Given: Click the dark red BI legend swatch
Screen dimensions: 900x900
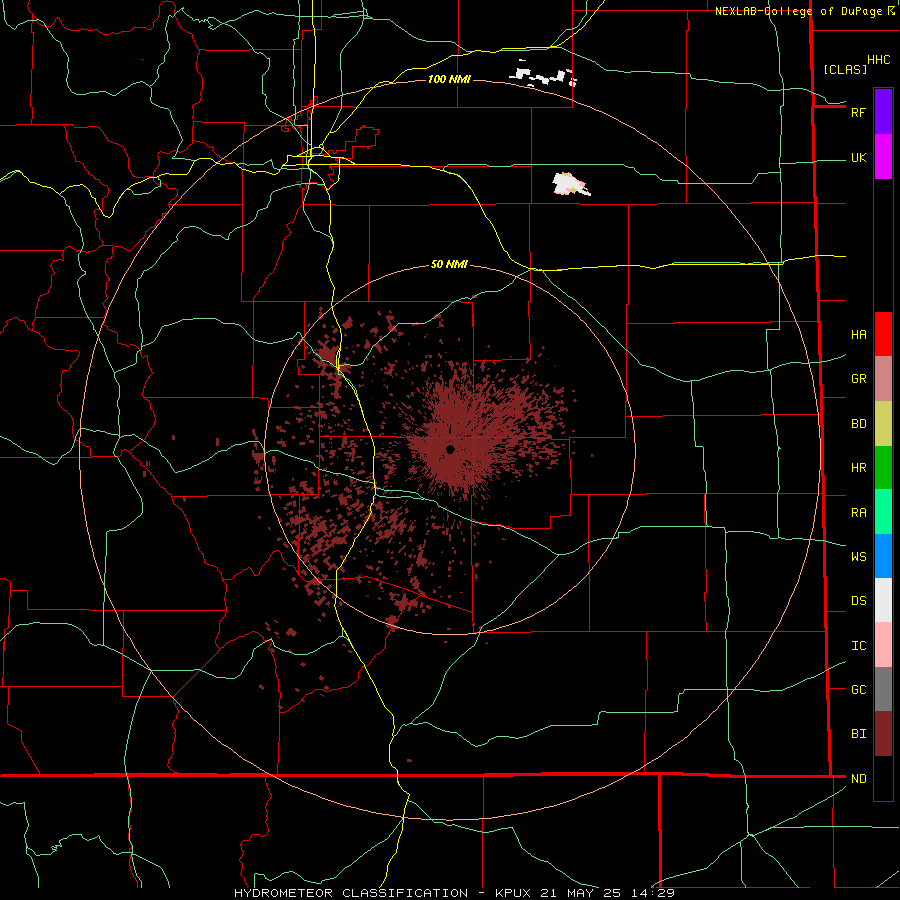Looking at the screenshot, I should 883,734.
